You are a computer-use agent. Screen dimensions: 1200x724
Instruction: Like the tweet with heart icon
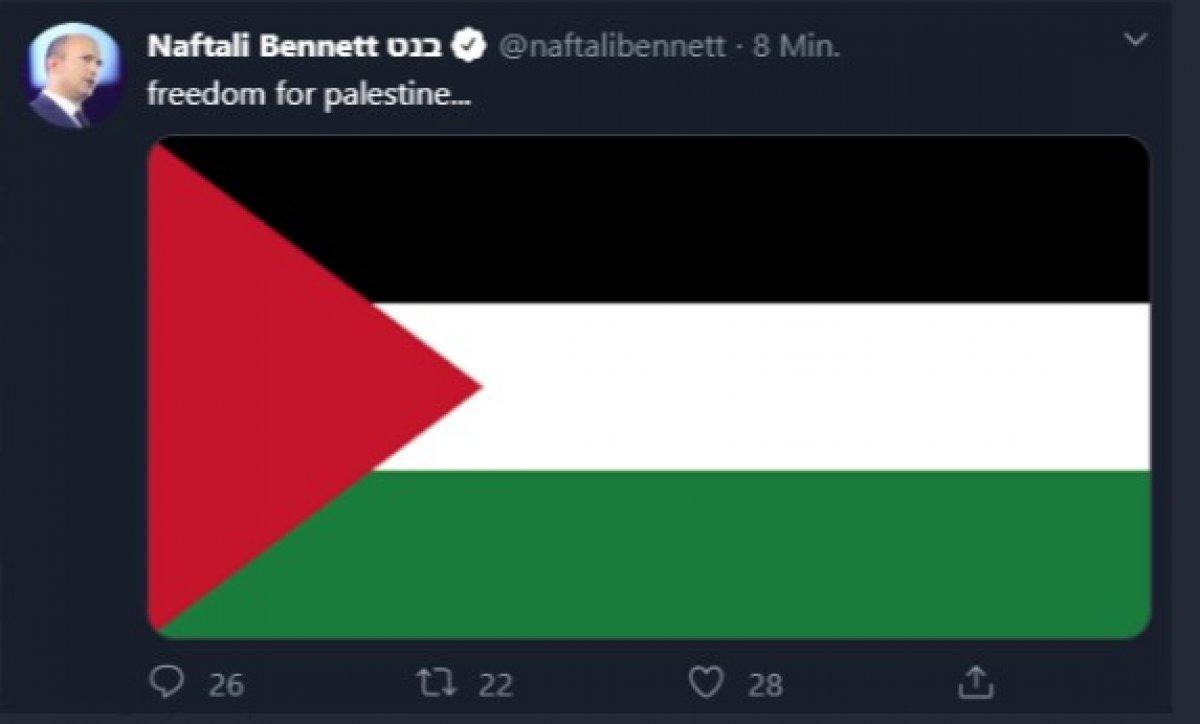click(x=707, y=683)
